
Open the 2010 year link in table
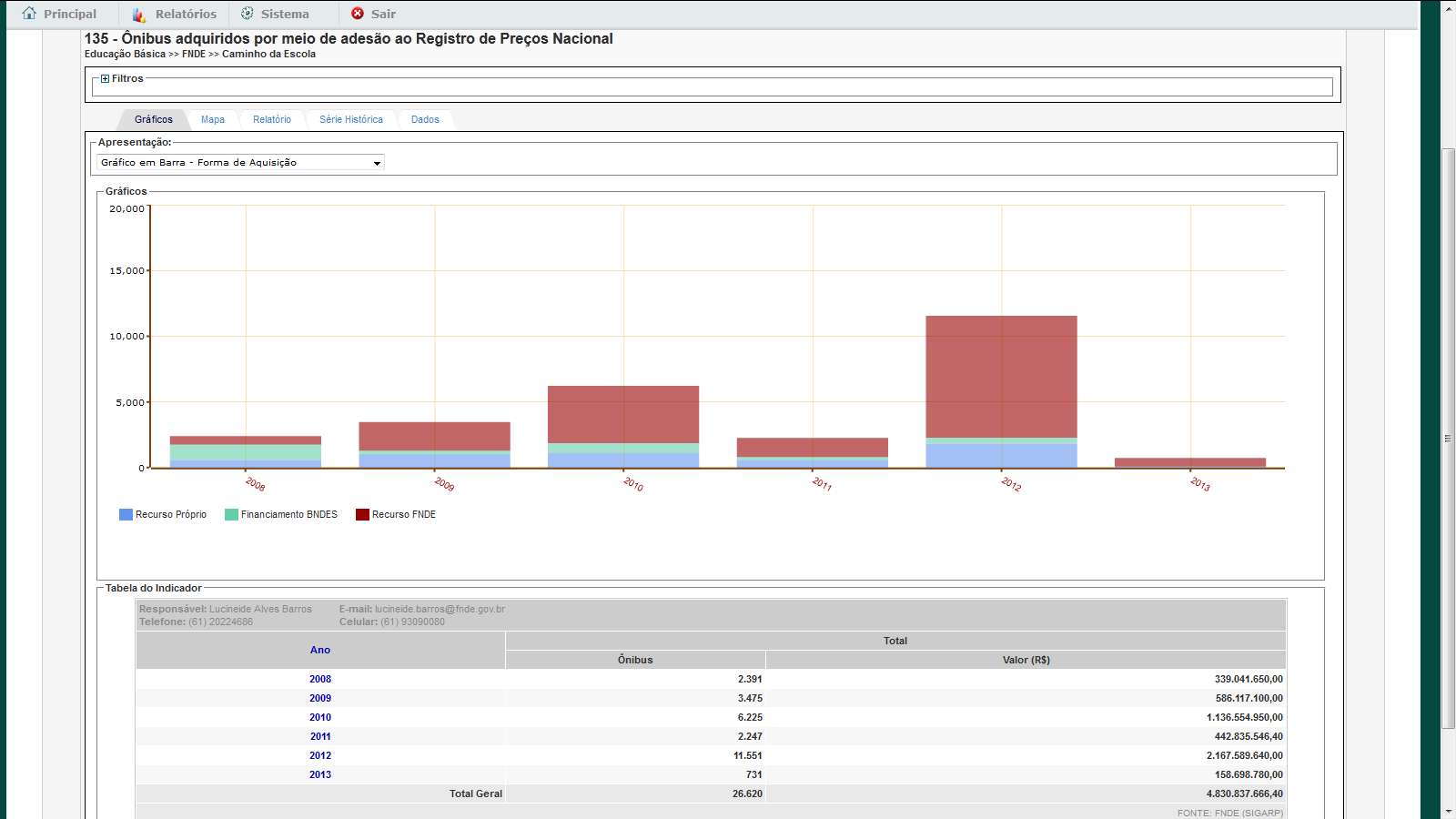point(320,717)
